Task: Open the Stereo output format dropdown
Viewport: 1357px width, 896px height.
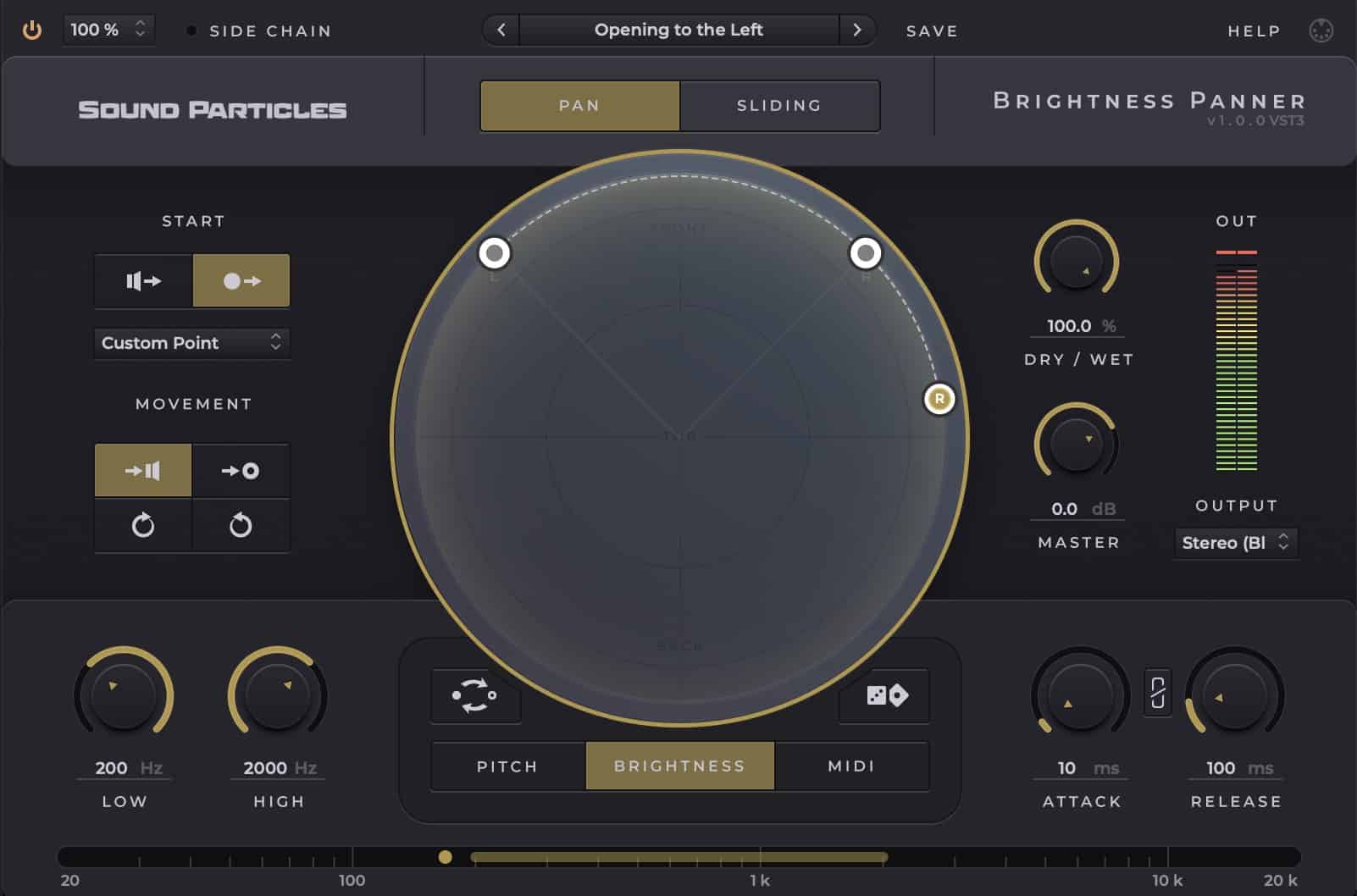Action: 1236,543
